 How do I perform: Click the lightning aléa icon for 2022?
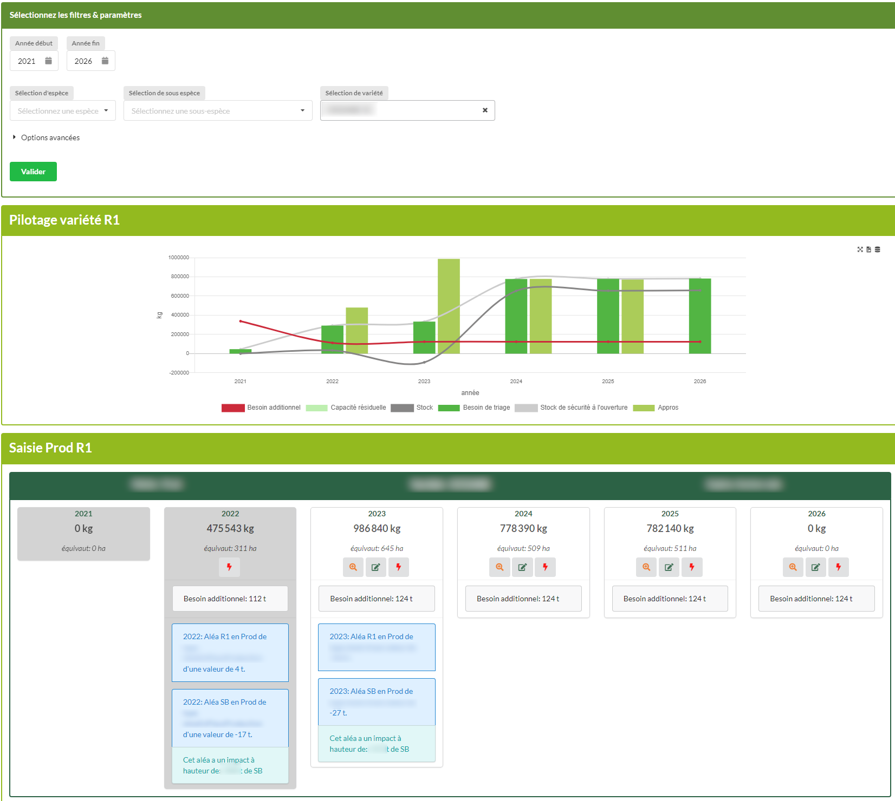point(229,567)
